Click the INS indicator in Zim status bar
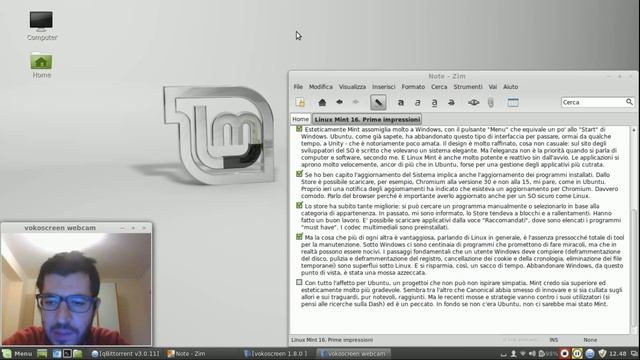Screen dimensions: 640x360 [x=553, y=340]
